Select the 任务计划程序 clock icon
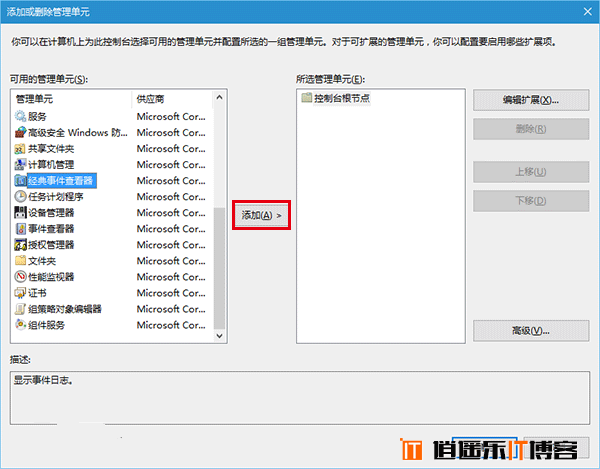 point(20,197)
